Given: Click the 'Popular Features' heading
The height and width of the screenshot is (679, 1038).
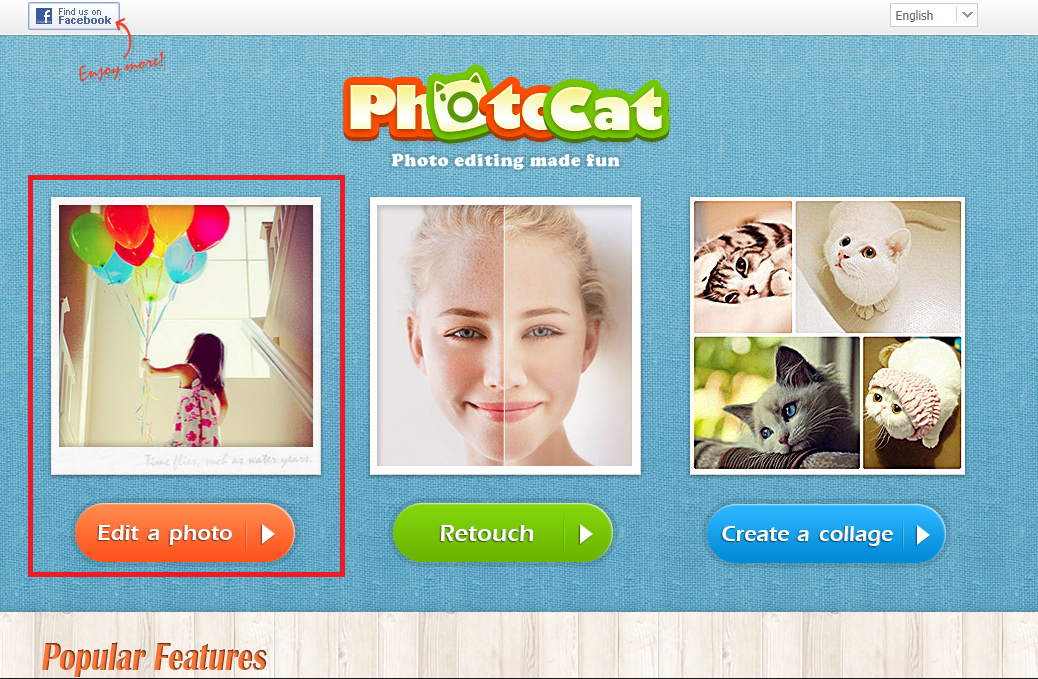Looking at the screenshot, I should point(154,657).
